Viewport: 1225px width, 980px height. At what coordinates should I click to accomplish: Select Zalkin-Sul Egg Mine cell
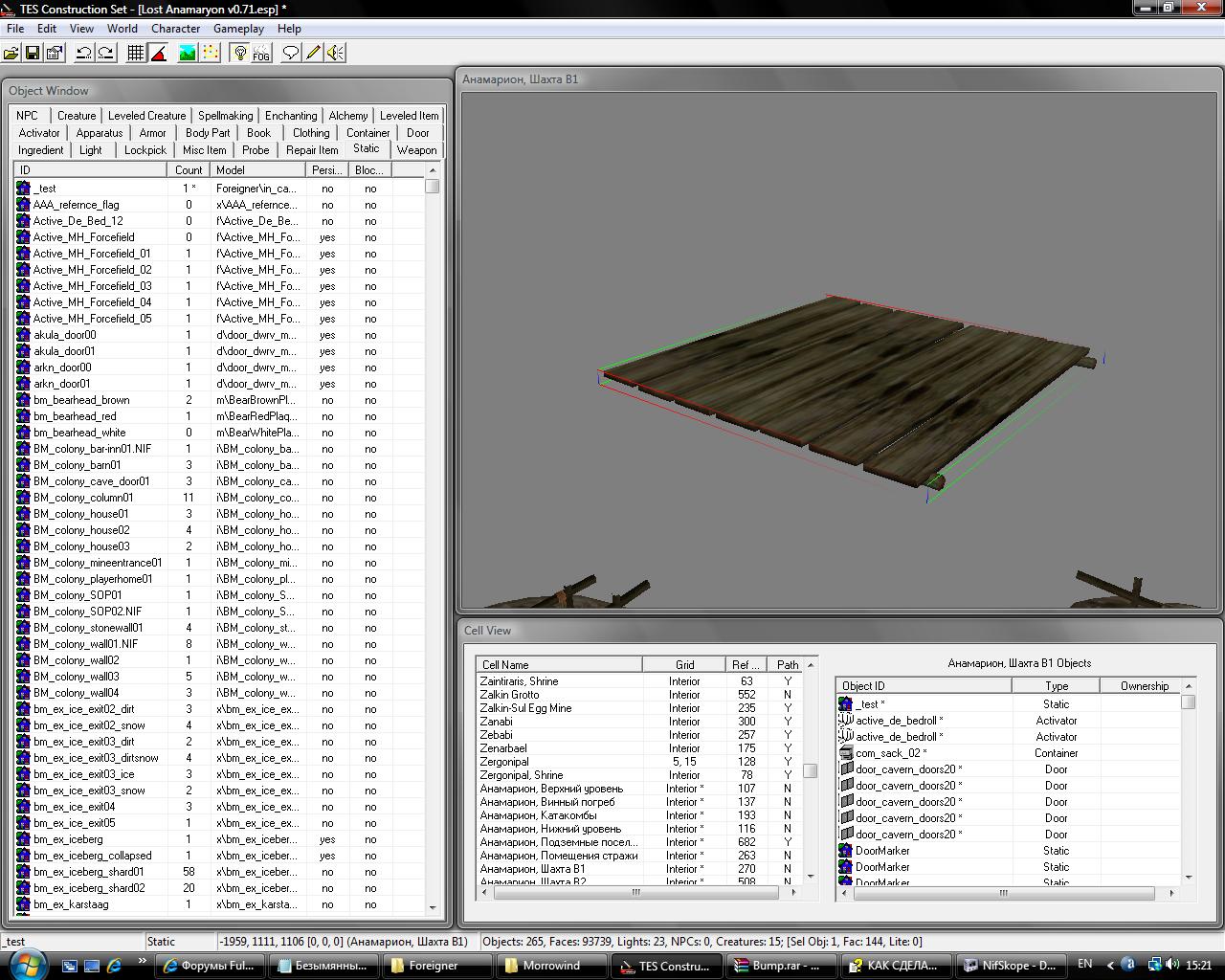pos(525,708)
